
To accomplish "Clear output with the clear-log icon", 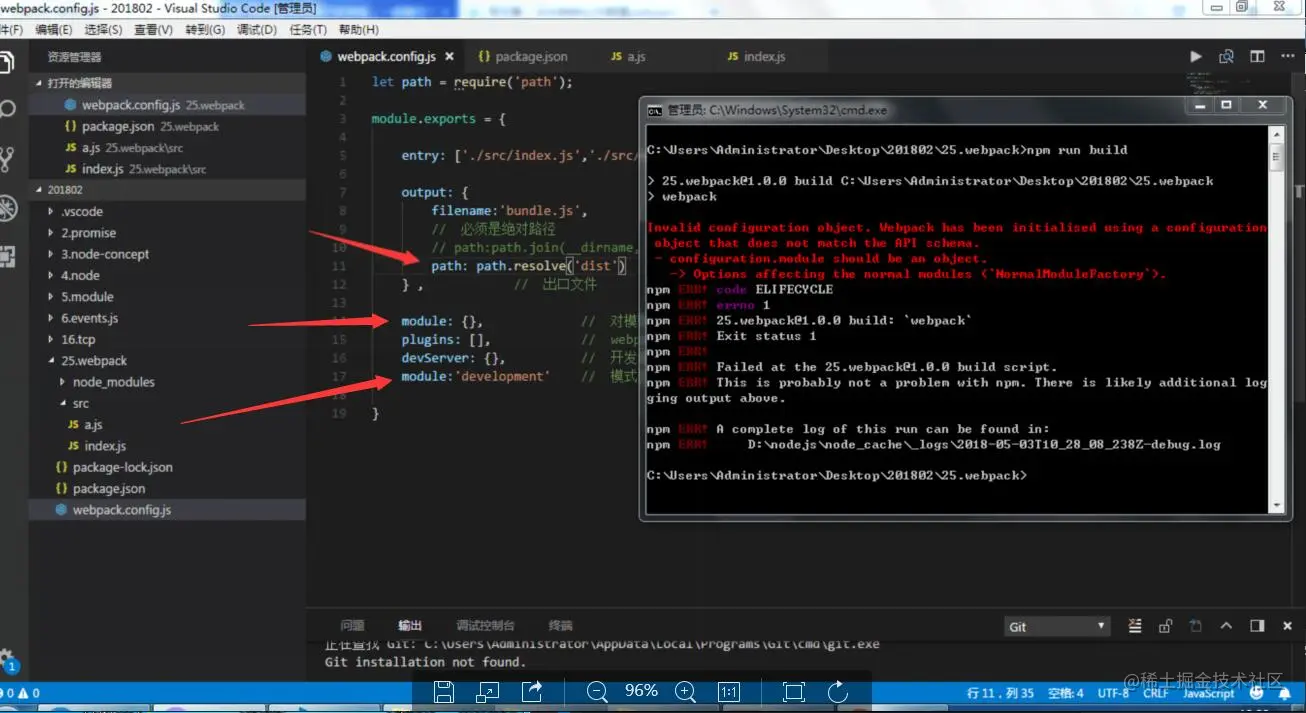I will click(x=1134, y=626).
